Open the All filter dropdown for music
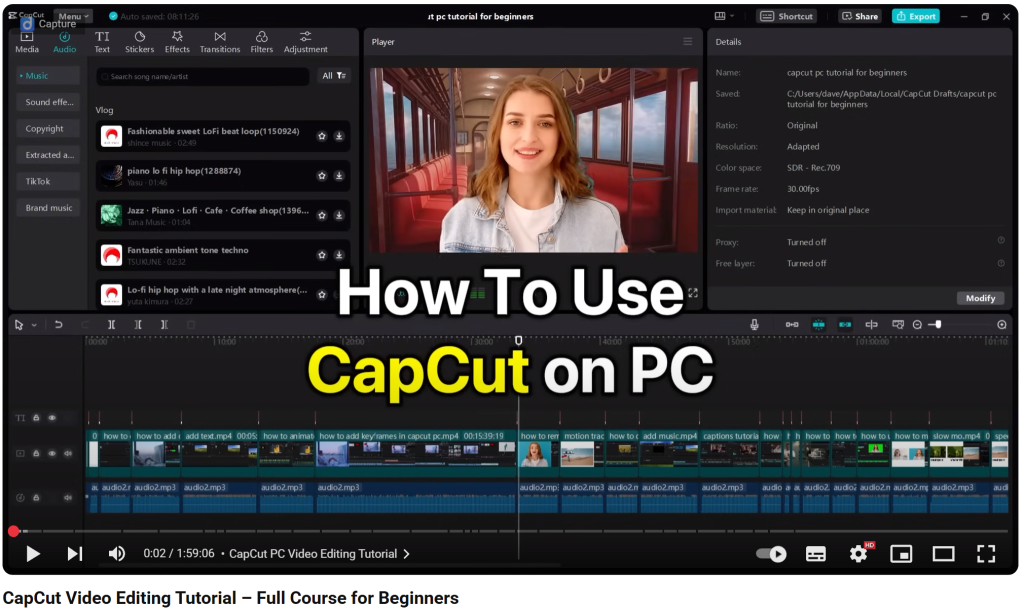Viewport: 1024px width, 610px height. click(x=333, y=76)
